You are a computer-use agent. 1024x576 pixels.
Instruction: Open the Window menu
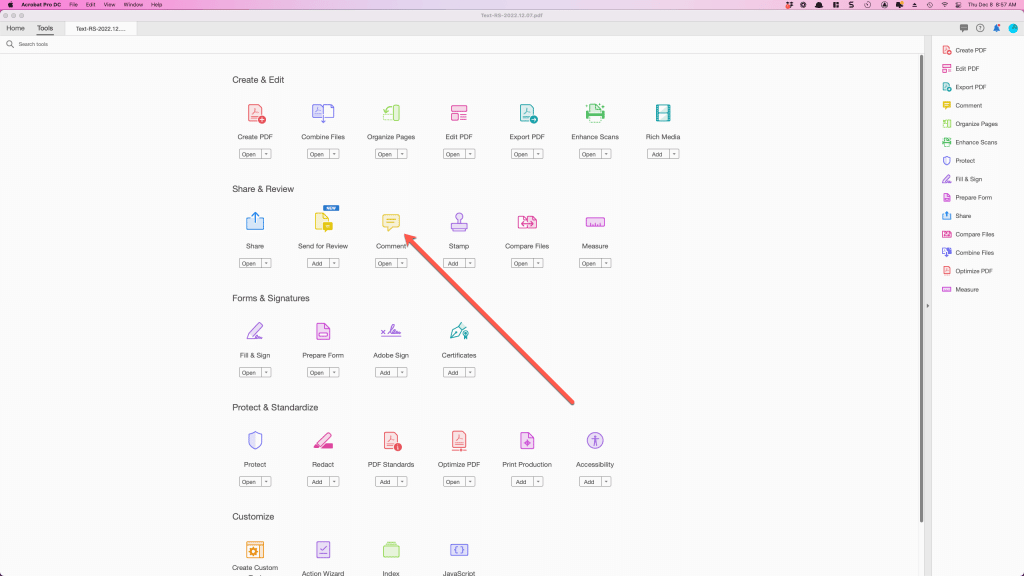pos(133,5)
